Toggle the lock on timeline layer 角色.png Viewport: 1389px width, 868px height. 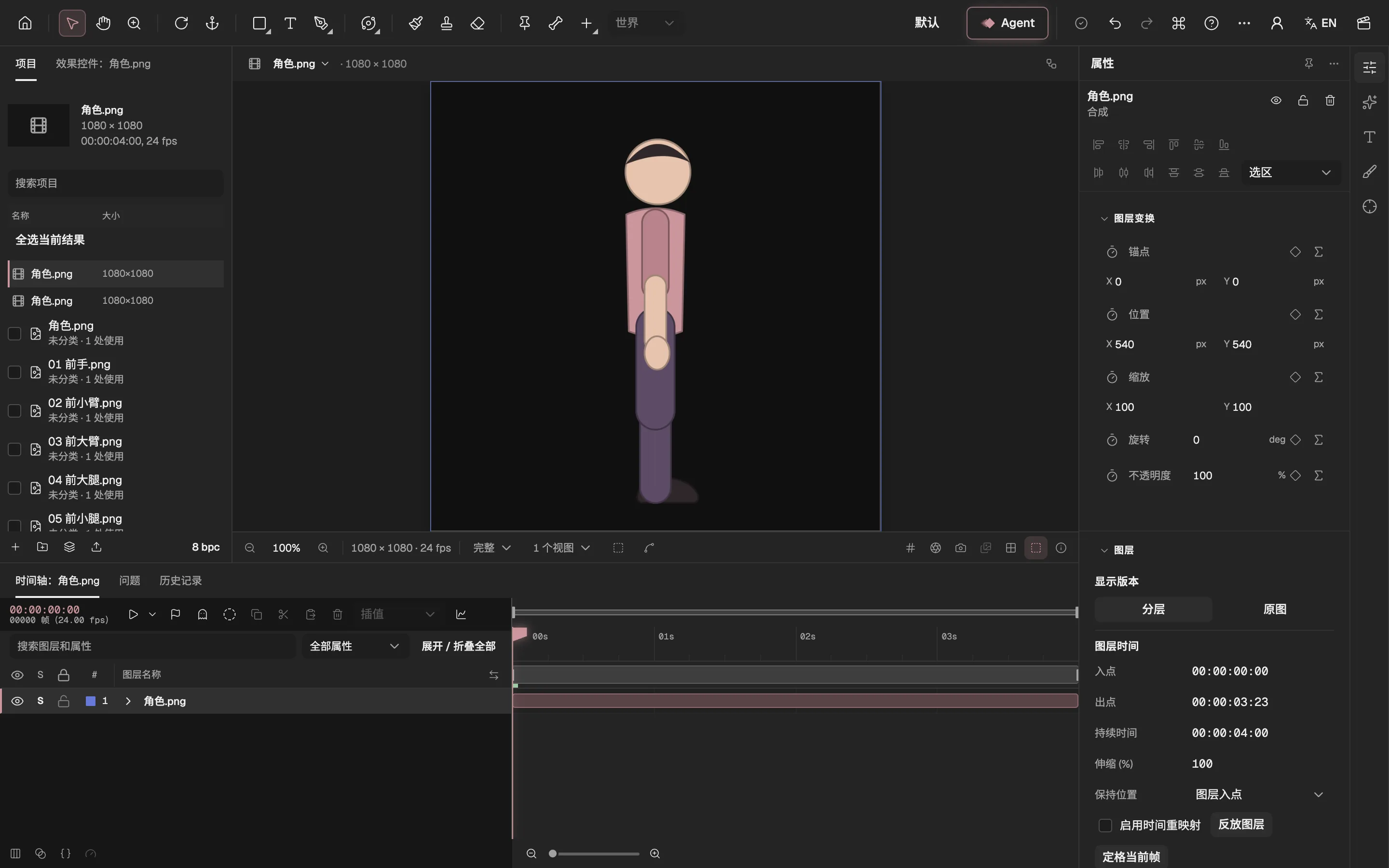point(64,701)
